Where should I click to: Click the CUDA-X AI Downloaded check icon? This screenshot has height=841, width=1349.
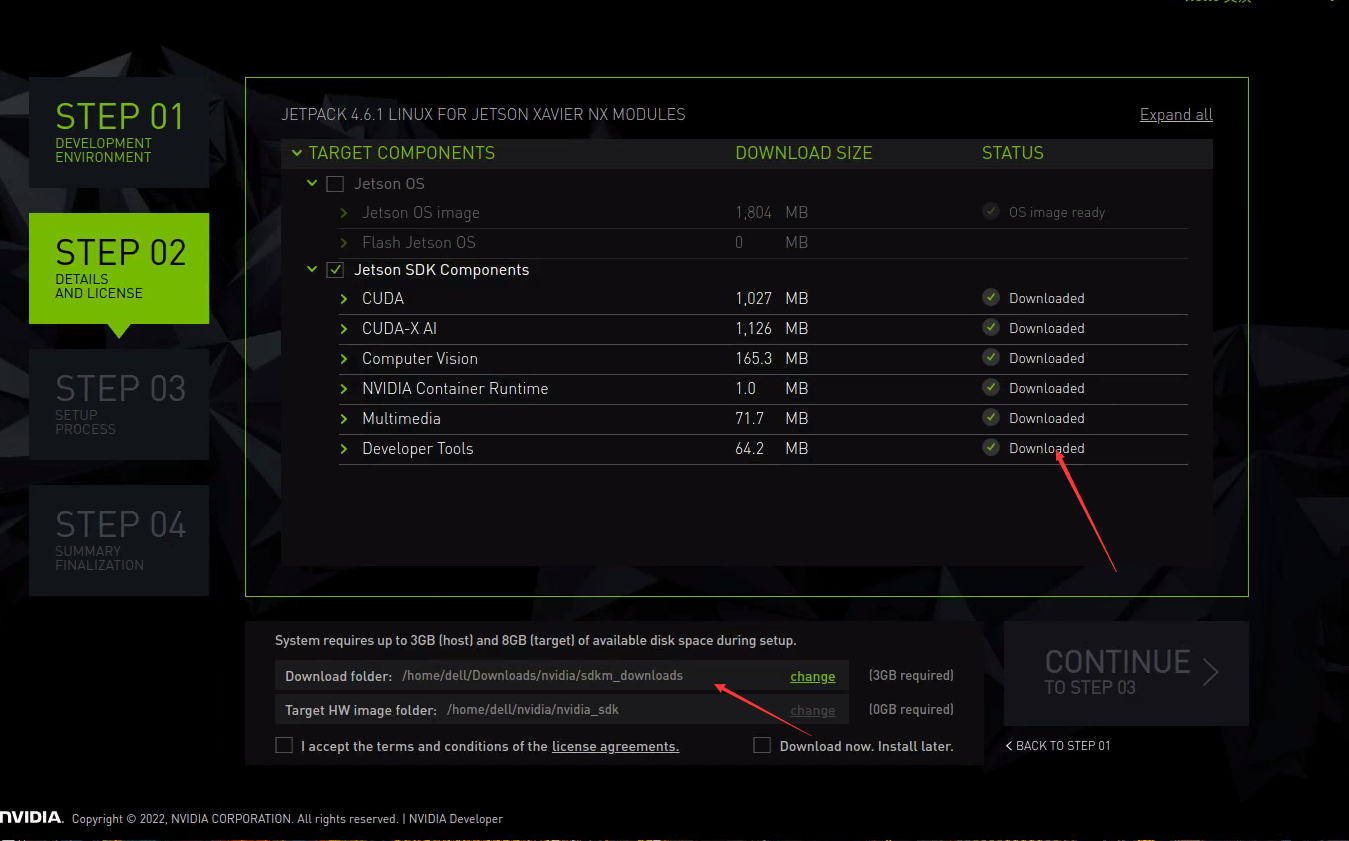coord(991,328)
